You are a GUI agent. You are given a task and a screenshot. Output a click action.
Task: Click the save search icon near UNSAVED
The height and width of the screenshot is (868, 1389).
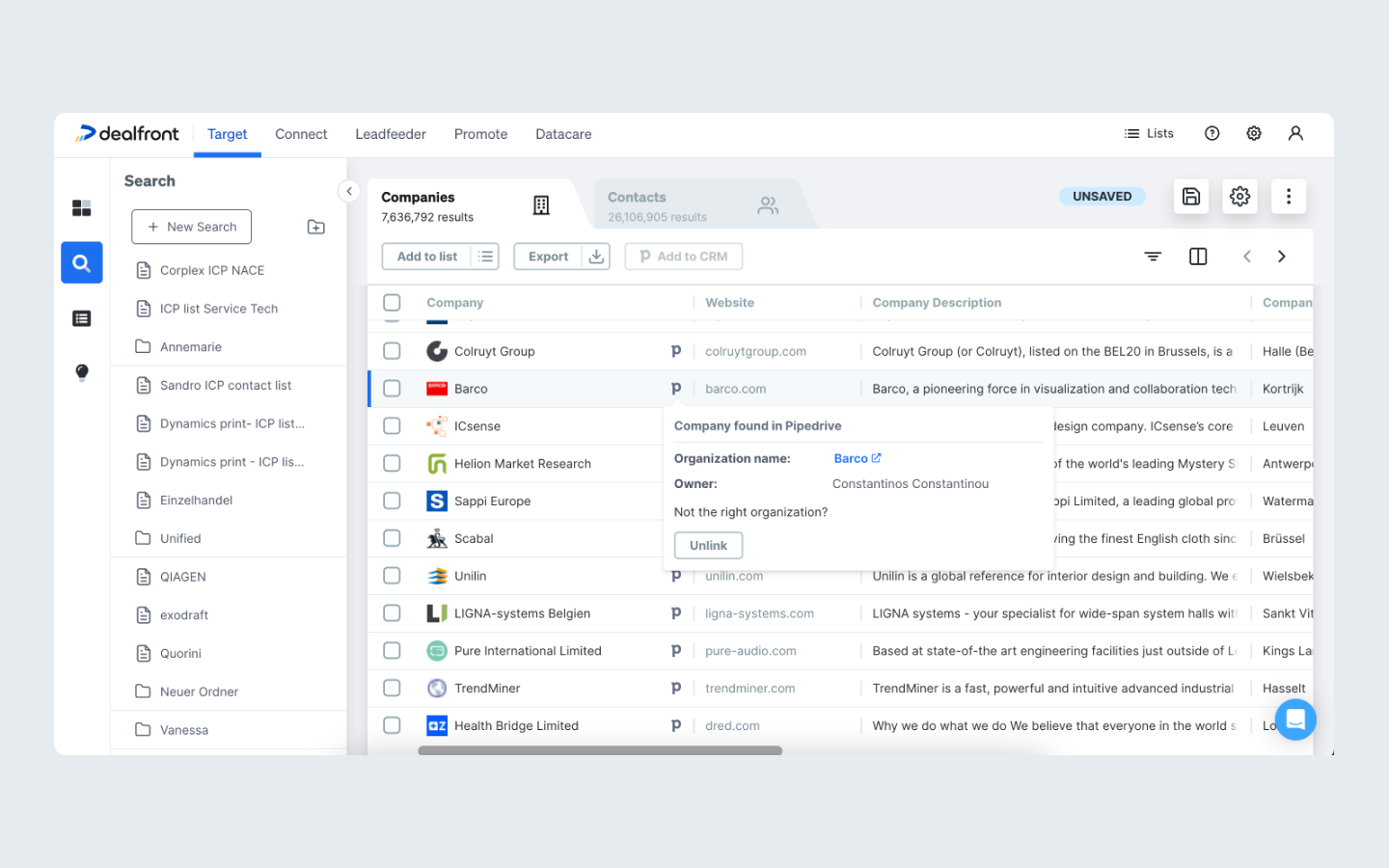pyautogui.click(x=1190, y=195)
